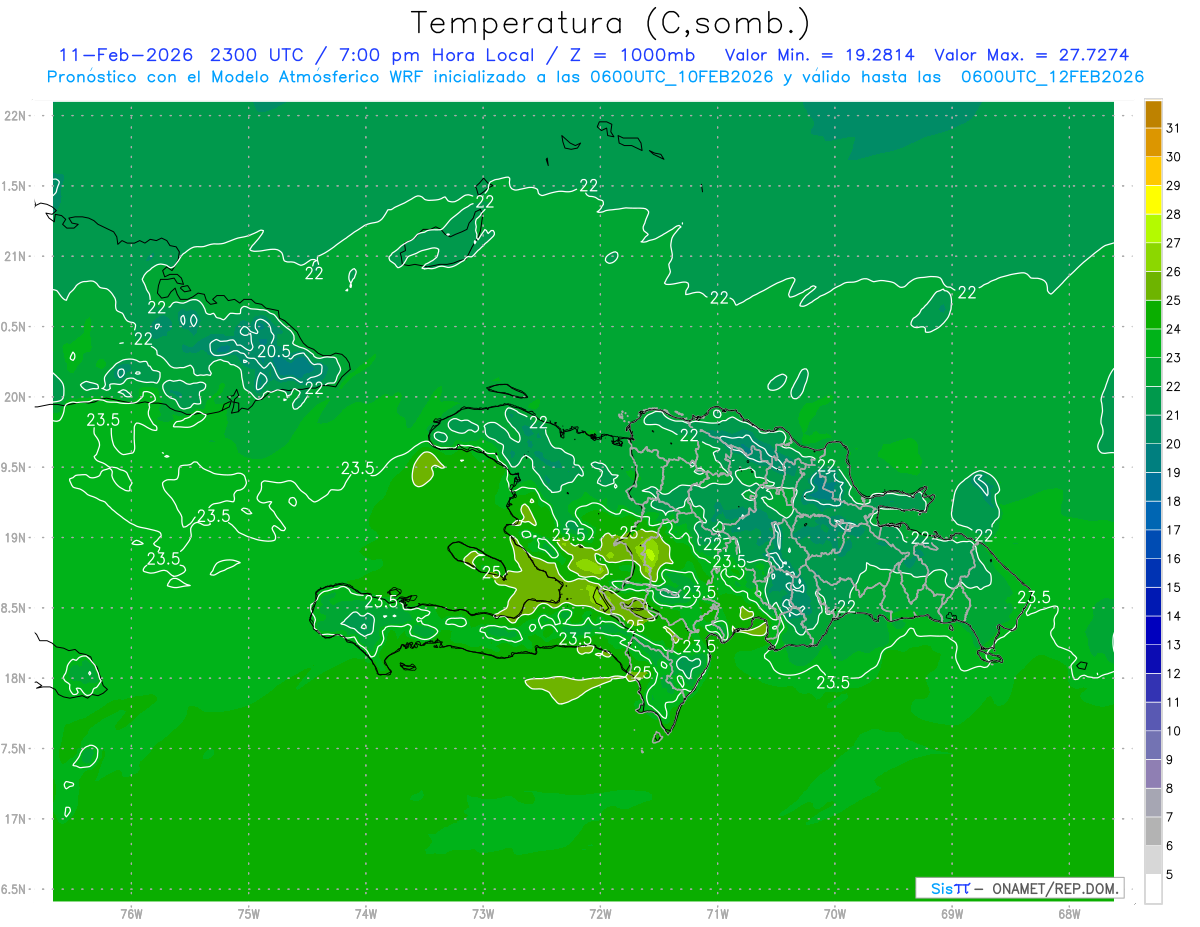1200x927 pixels.
Task: Pick the lime swatch between 27 and 28
Action: click(x=1153, y=228)
